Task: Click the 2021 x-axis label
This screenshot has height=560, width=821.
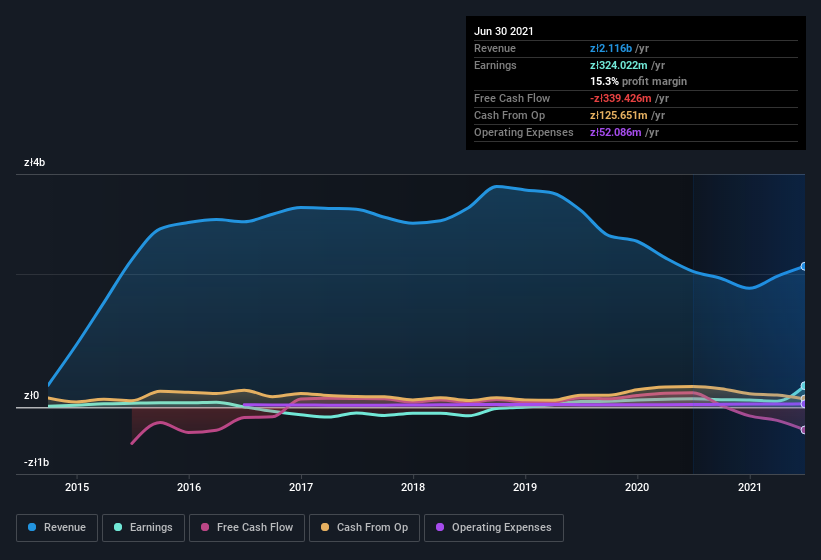Action: [750, 487]
